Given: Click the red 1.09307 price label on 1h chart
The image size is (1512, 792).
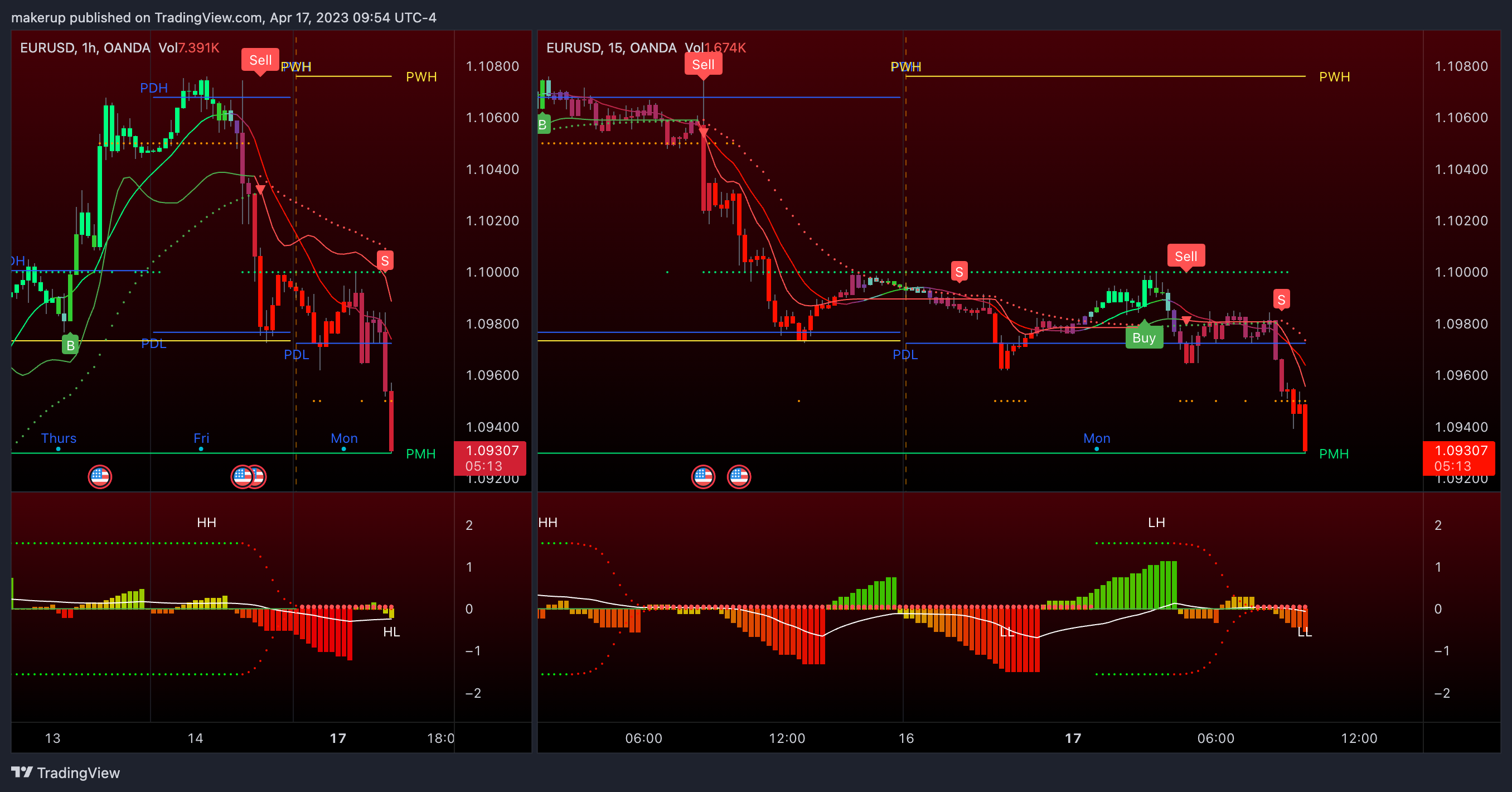Looking at the screenshot, I should pos(490,458).
